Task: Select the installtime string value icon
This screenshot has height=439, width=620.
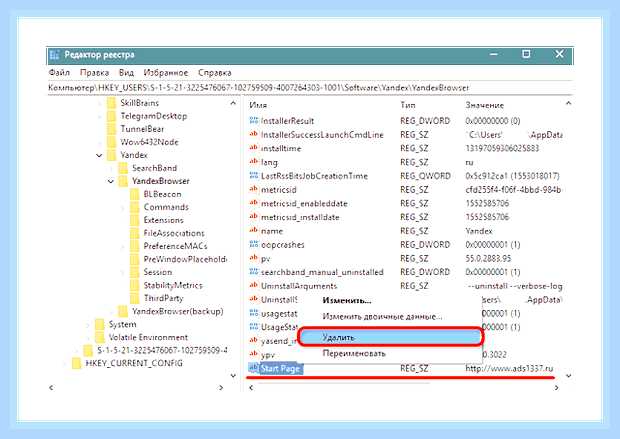Action: pyautogui.click(x=253, y=148)
